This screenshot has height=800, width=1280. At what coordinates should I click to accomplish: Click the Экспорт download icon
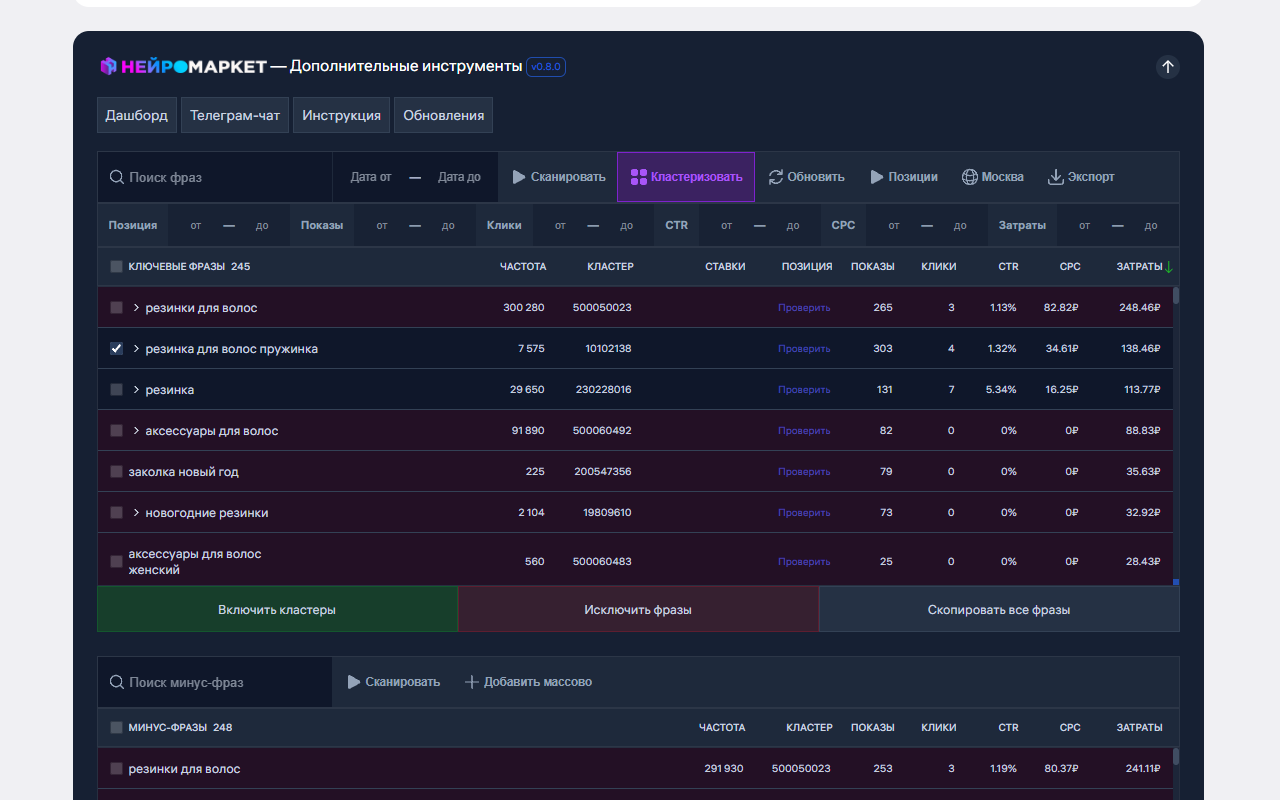[1055, 177]
